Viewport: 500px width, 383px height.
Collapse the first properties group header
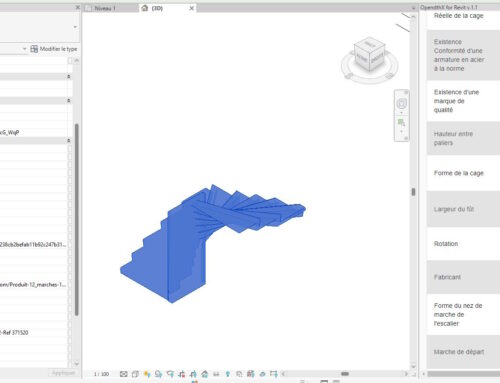point(69,76)
